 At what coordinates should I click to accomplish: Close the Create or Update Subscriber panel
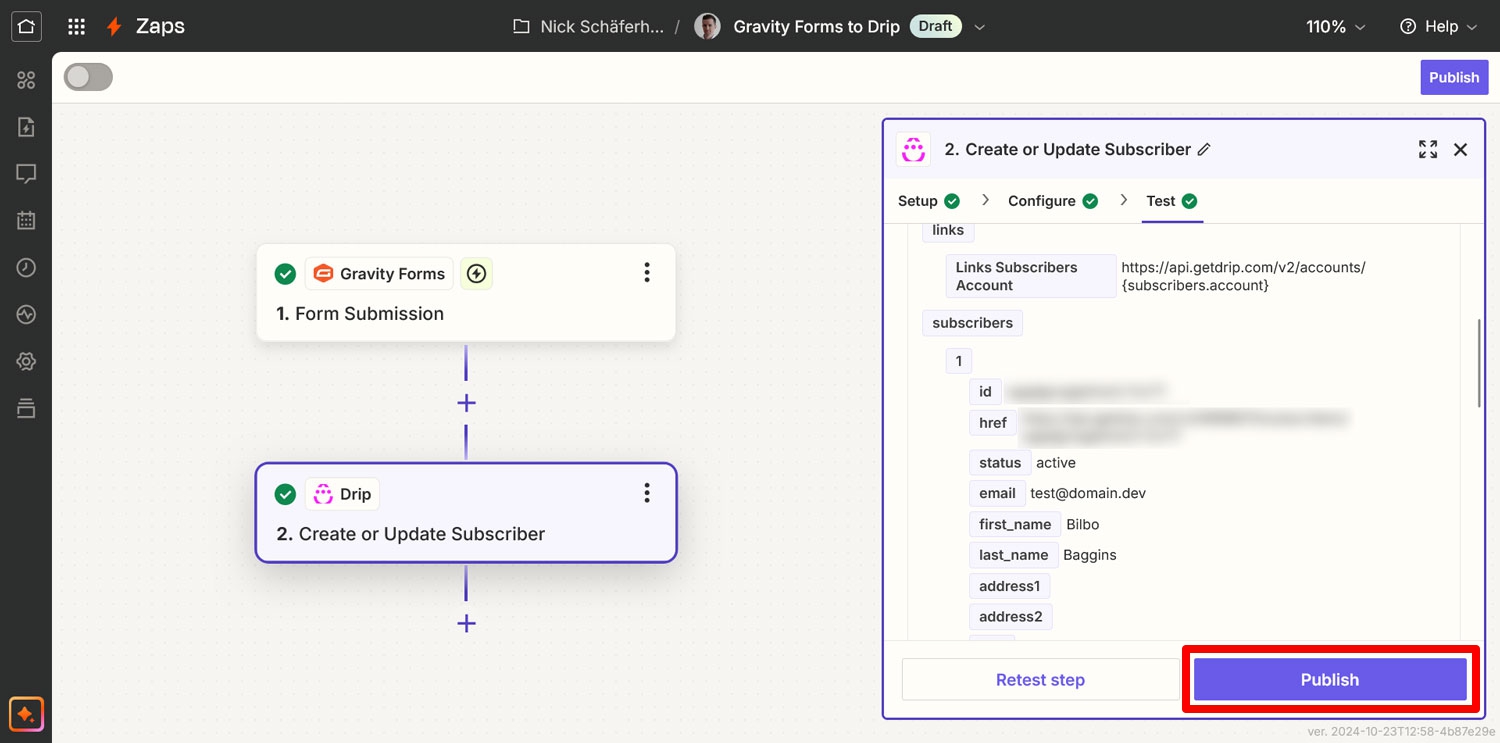point(1460,149)
